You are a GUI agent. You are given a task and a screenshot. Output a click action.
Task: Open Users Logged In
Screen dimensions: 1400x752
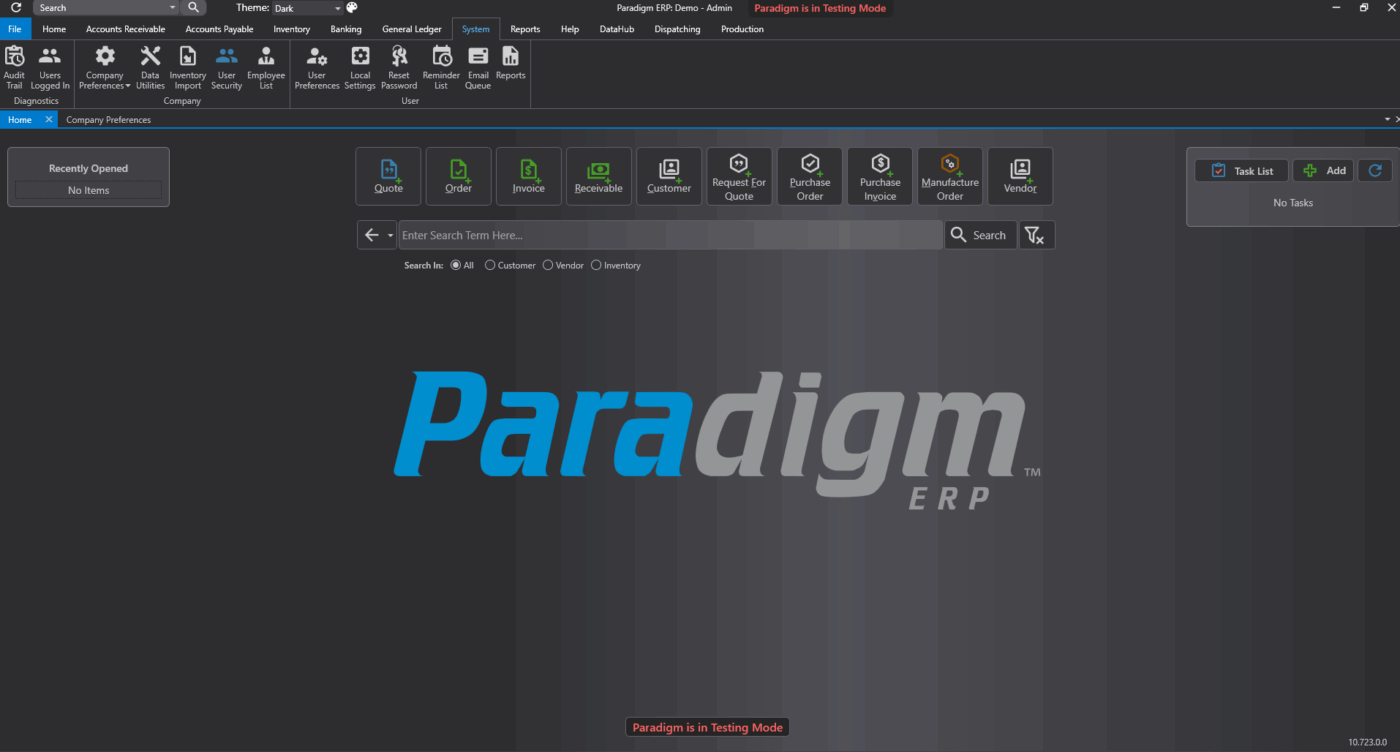tap(50, 68)
